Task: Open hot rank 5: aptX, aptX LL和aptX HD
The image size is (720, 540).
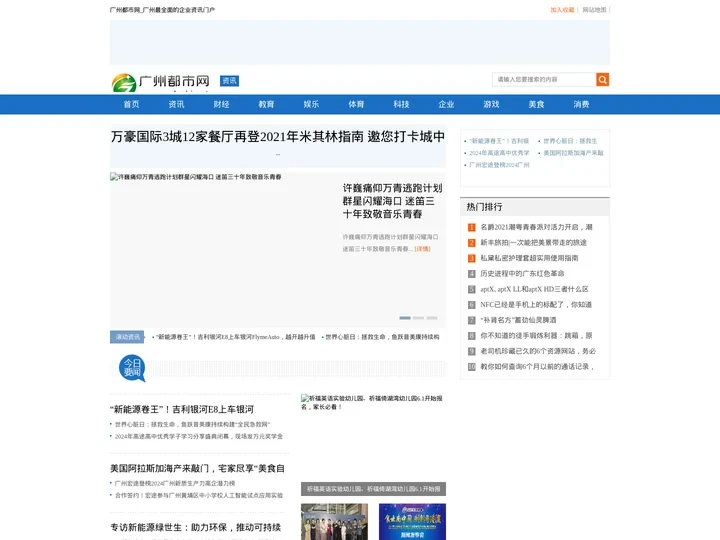Action: 534,289
